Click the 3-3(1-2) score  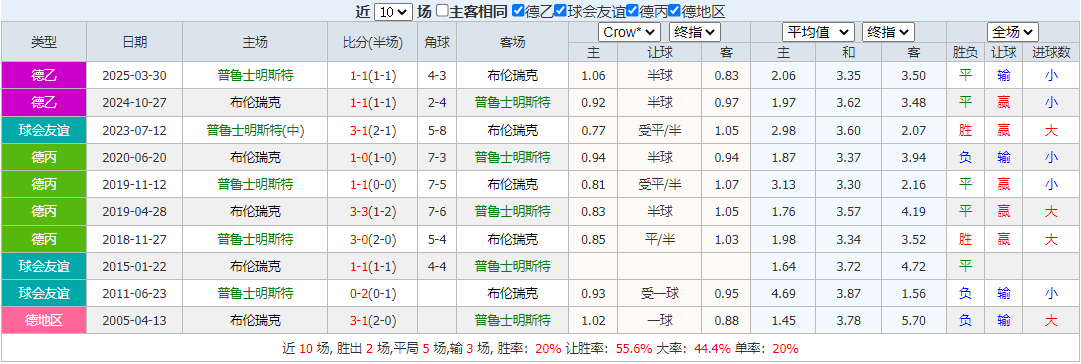point(373,212)
